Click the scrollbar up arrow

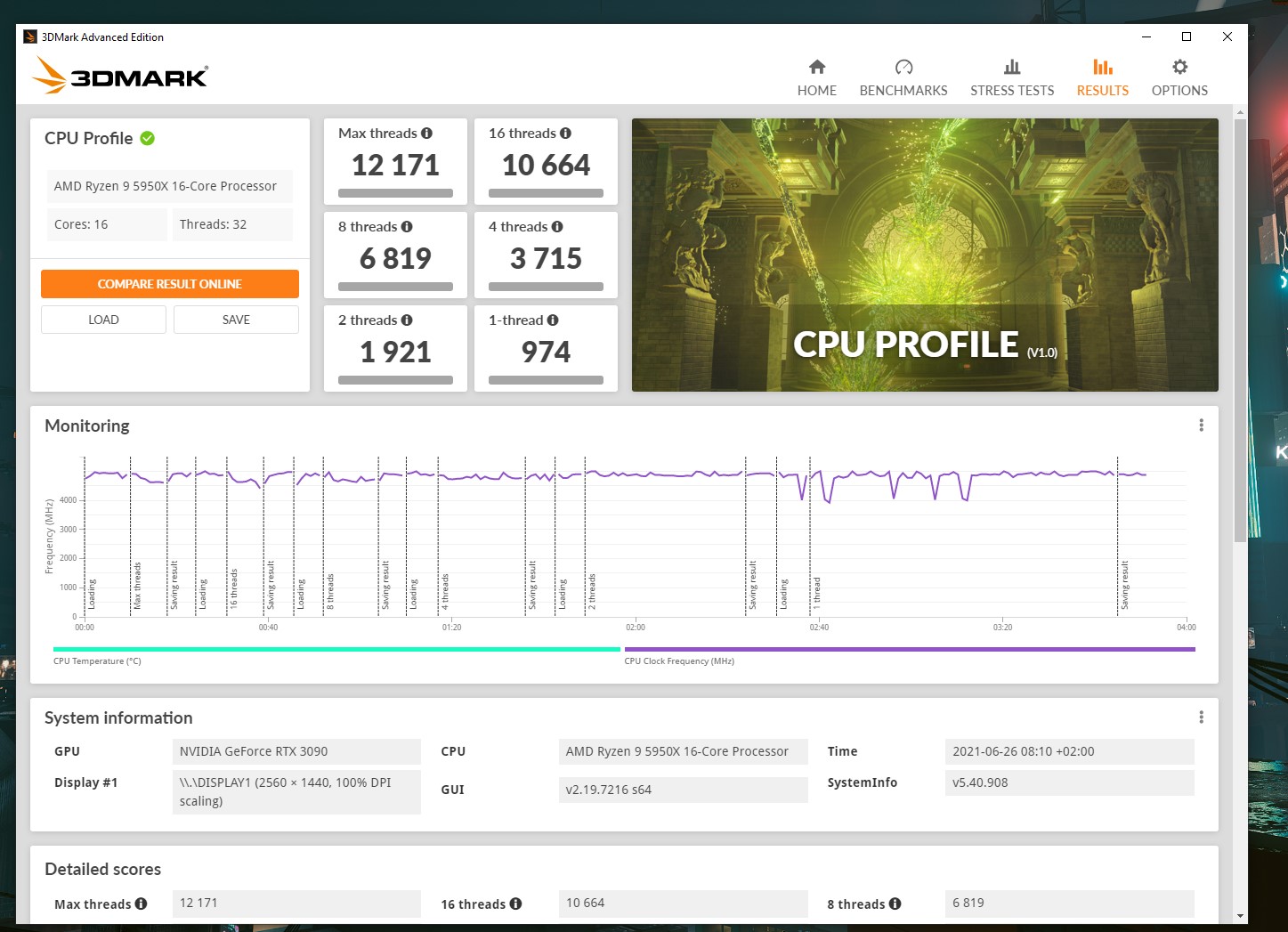coord(1240,112)
